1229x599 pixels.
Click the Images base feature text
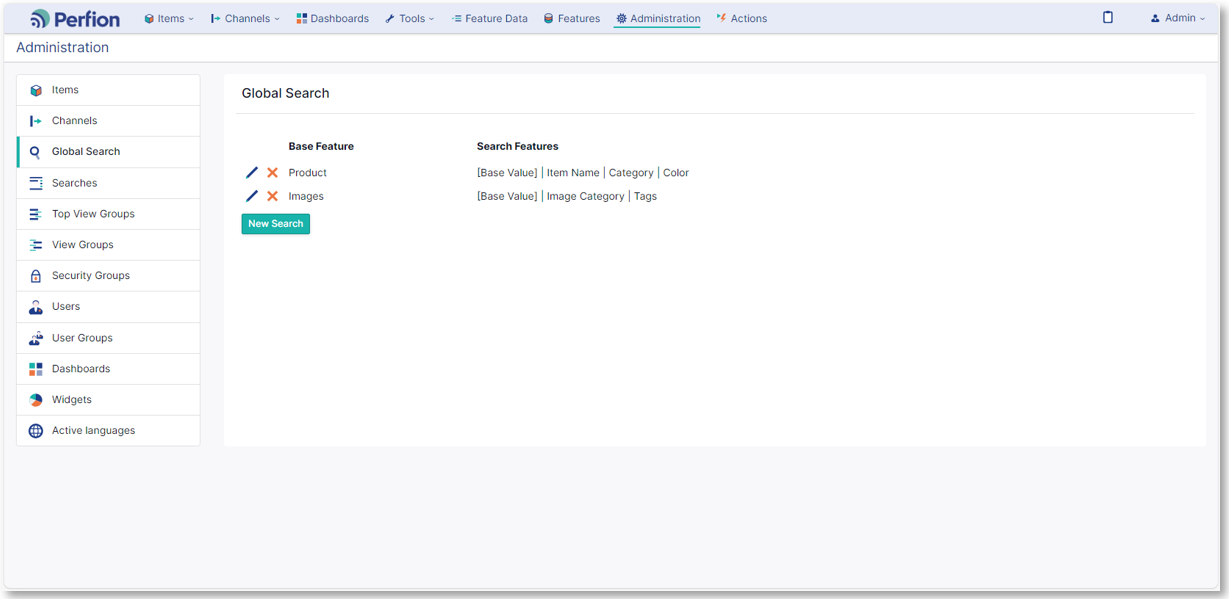(306, 196)
